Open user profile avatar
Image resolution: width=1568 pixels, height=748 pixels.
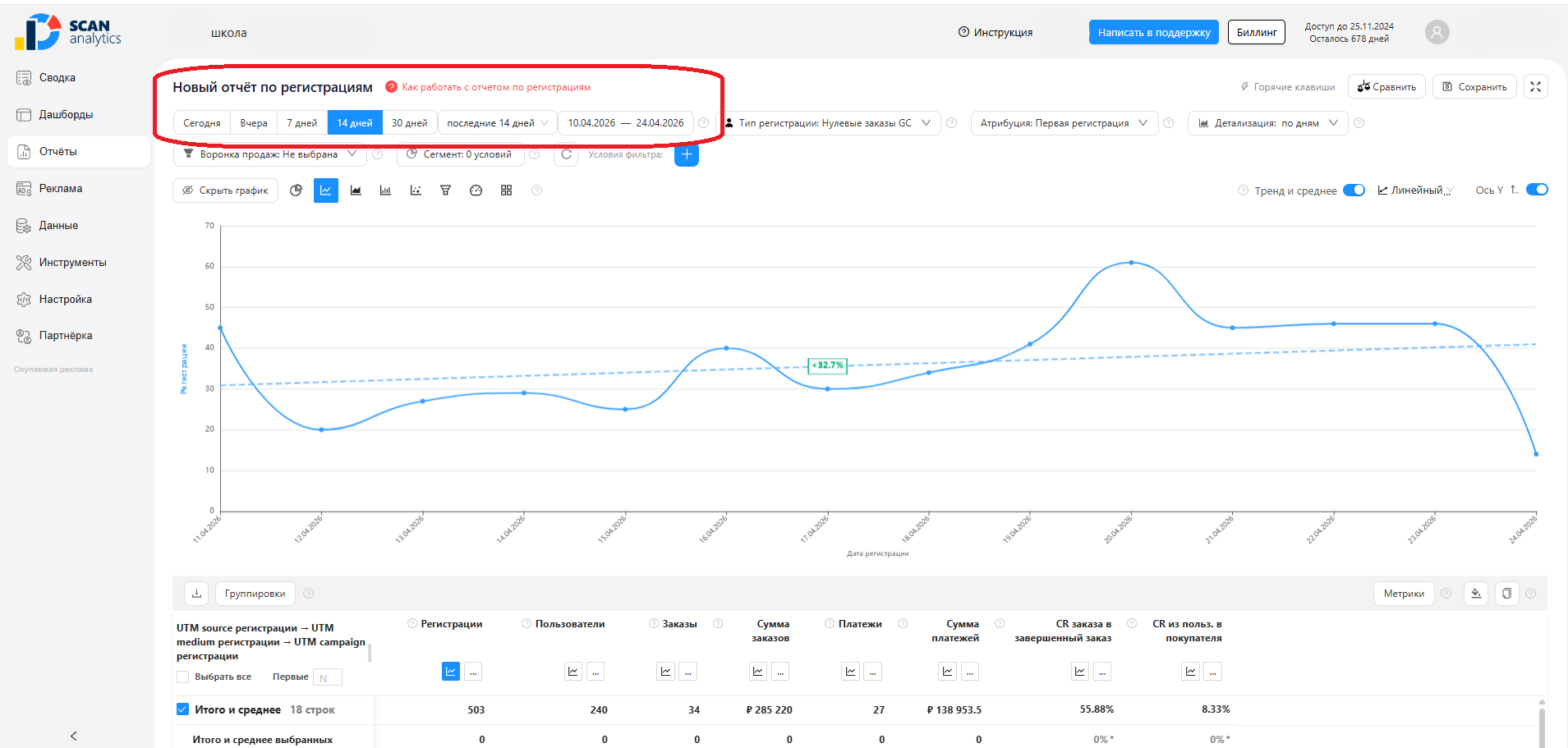pos(1437,32)
